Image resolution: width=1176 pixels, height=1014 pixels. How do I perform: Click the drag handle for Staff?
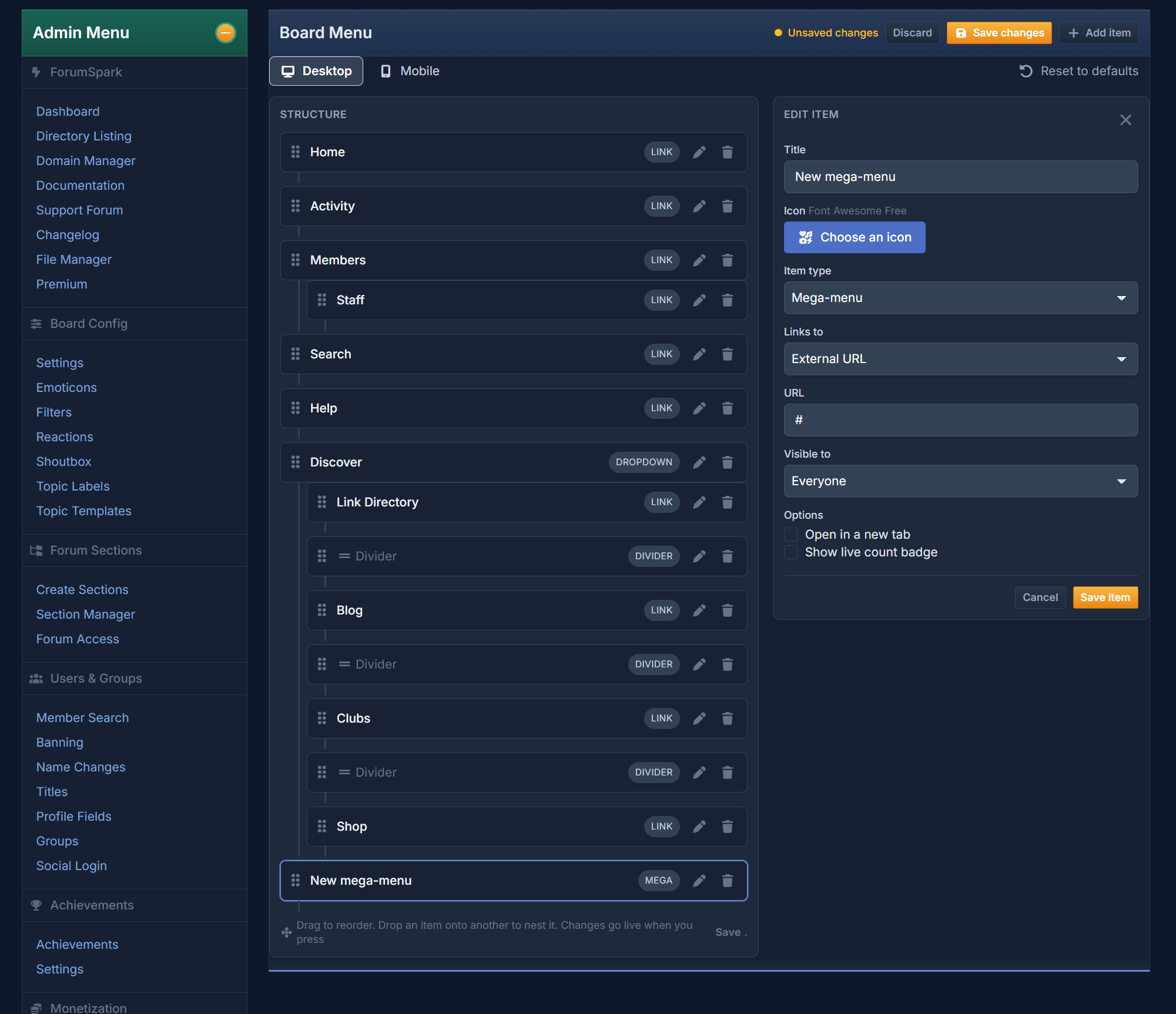tap(322, 300)
